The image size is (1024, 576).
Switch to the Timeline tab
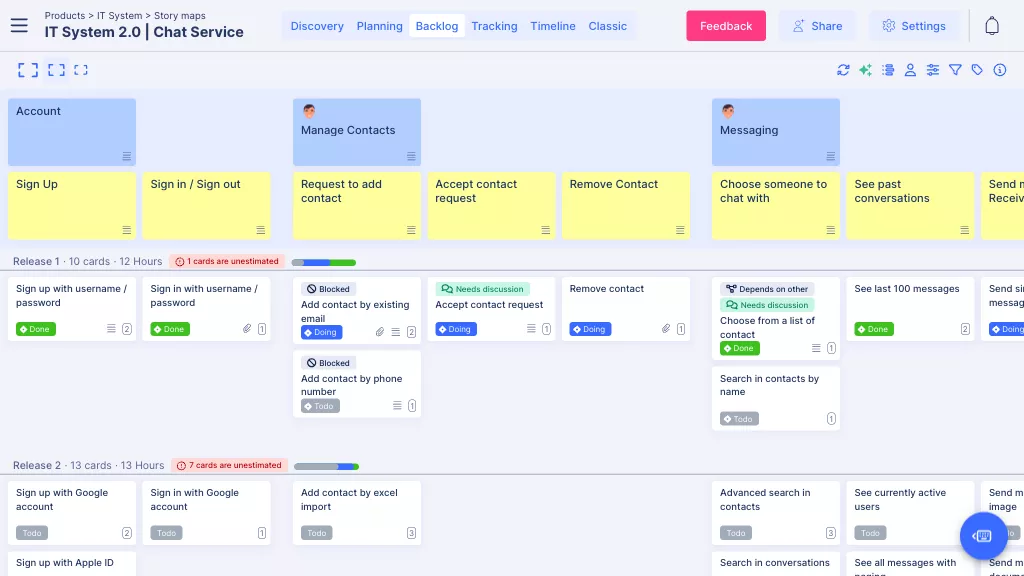click(553, 26)
